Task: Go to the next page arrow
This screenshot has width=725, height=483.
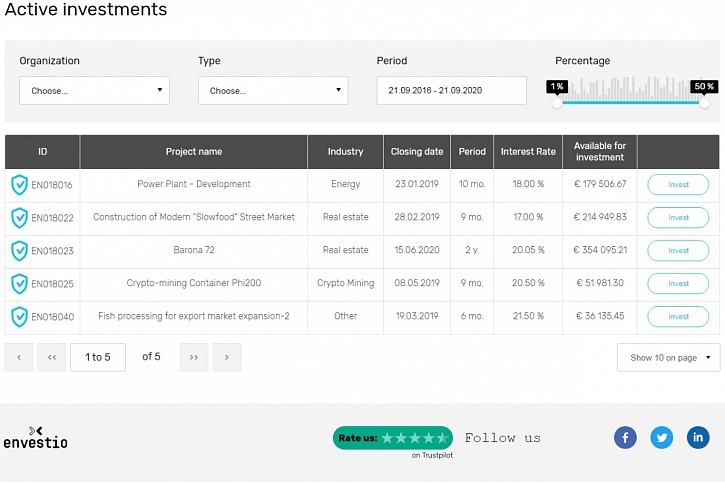Action: 227,357
